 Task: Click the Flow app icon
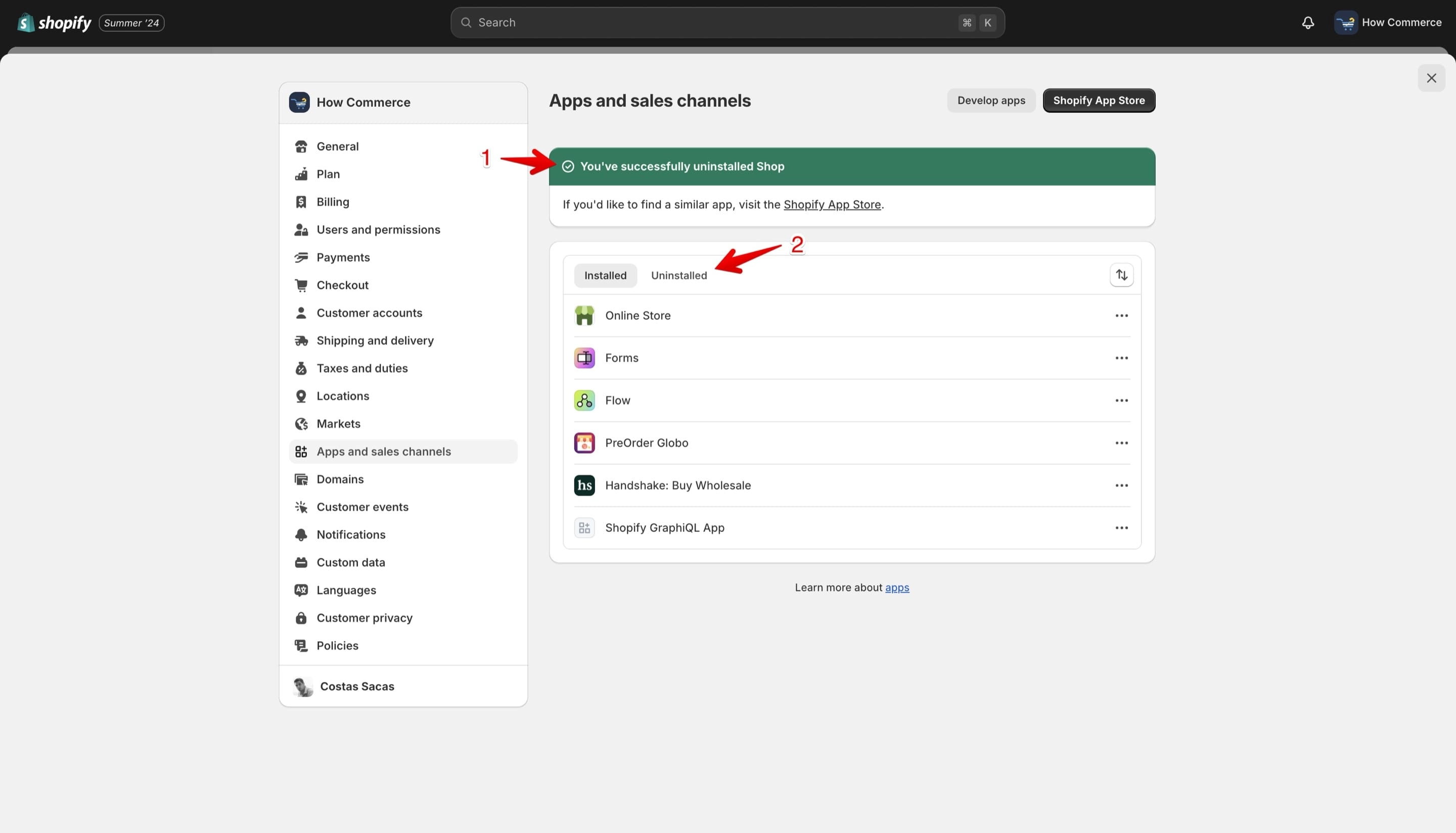[584, 401]
